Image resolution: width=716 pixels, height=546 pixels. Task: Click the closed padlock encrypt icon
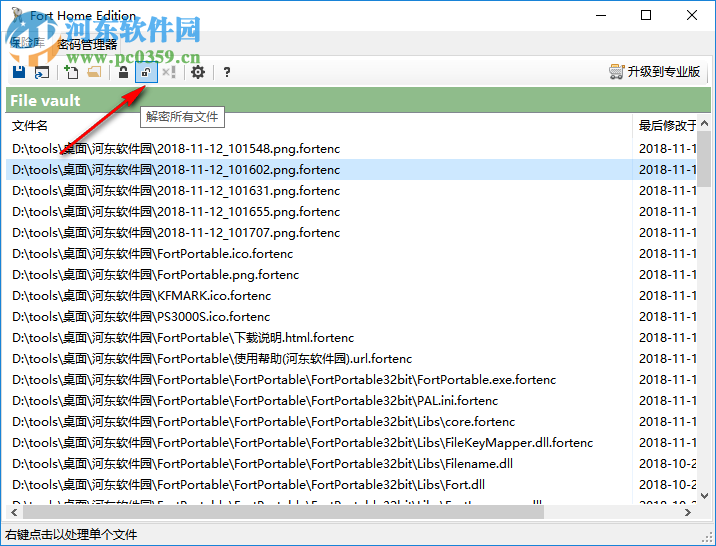pyautogui.click(x=123, y=72)
